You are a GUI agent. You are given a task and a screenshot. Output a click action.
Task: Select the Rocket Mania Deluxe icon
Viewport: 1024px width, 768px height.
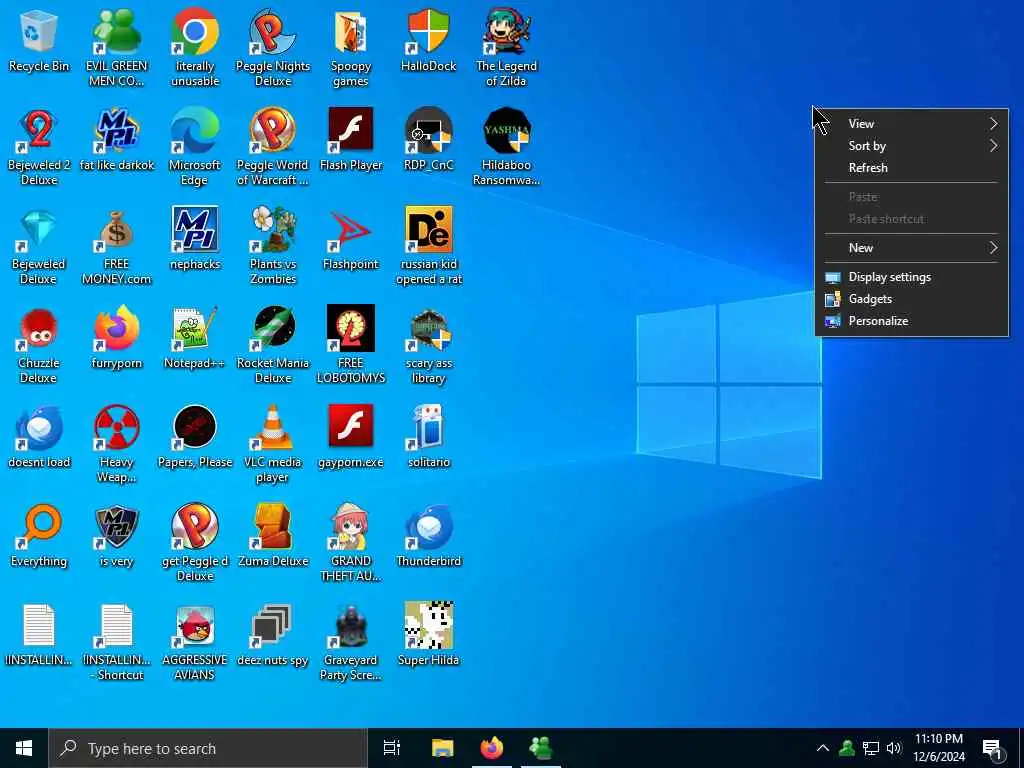pyautogui.click(x=273, y=328)
